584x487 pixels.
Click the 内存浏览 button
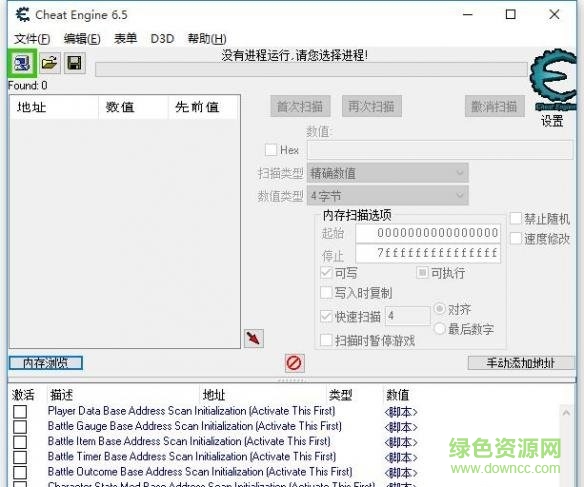(45, 363)
